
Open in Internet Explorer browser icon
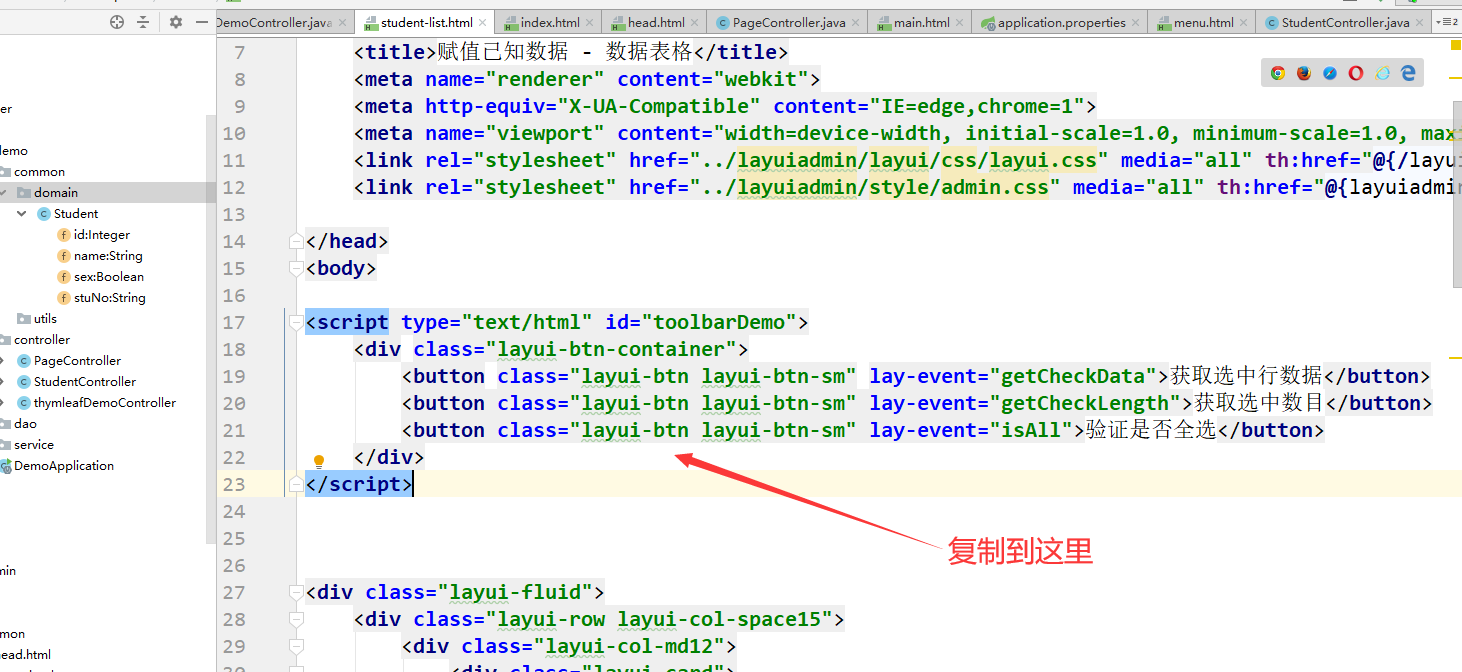[1382, 73]
